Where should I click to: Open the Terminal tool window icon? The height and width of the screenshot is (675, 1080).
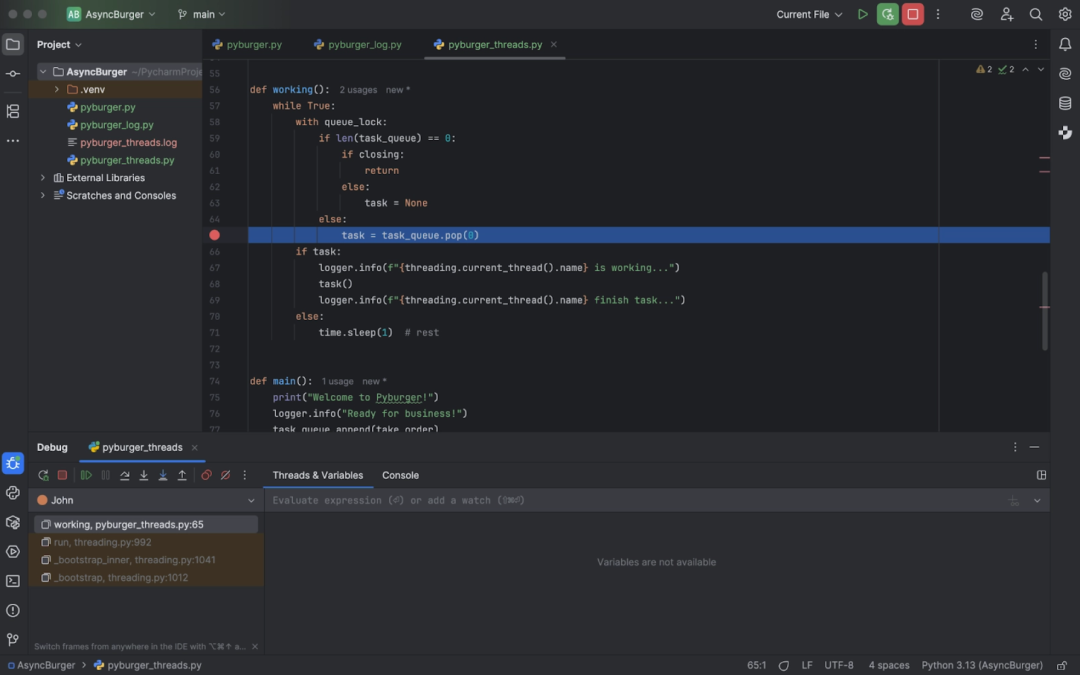click(x=13, y=581)
